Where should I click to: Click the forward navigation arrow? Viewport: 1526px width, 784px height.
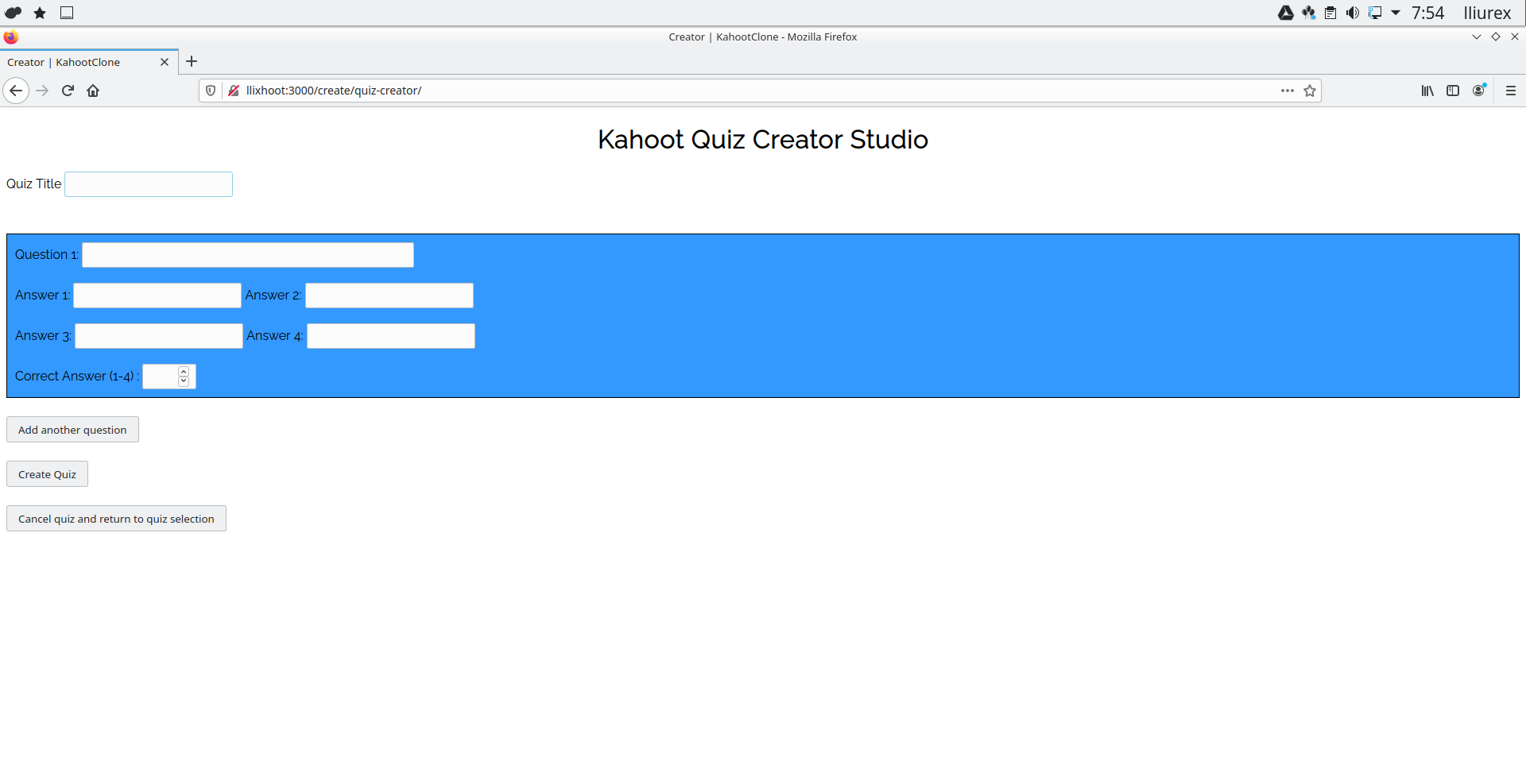point(42,91)
